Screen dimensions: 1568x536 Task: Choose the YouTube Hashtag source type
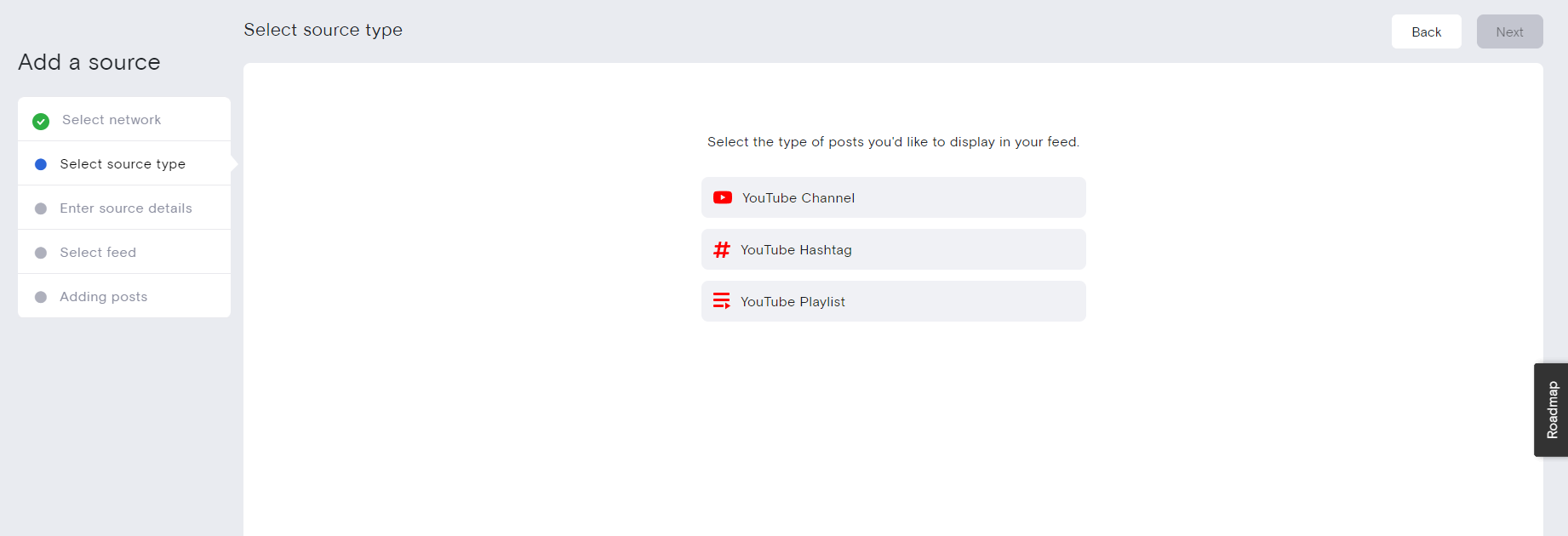tap(893, 249)
